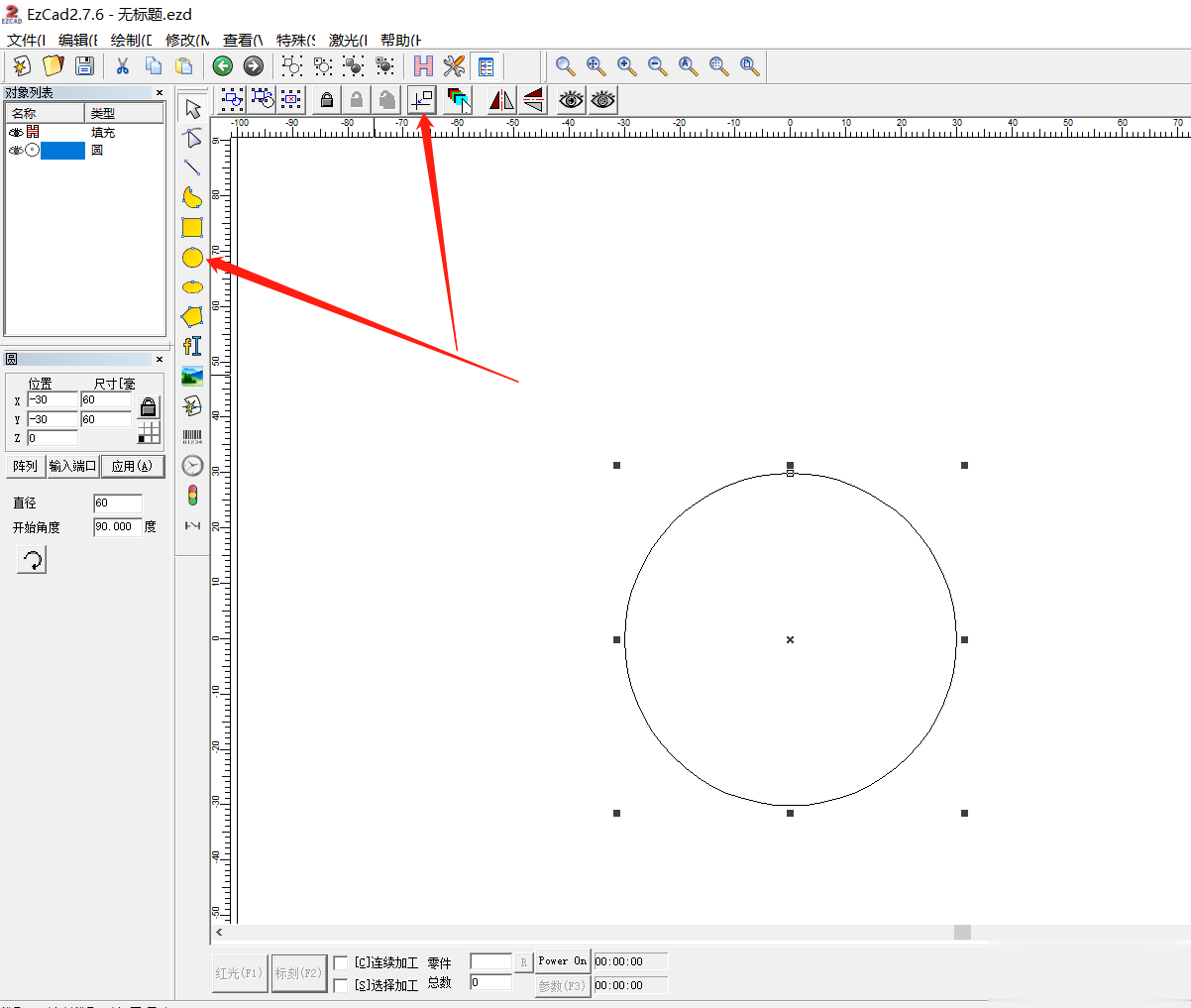
Task: Select the polygon drawing tool
Action: (x=192, y=317)
